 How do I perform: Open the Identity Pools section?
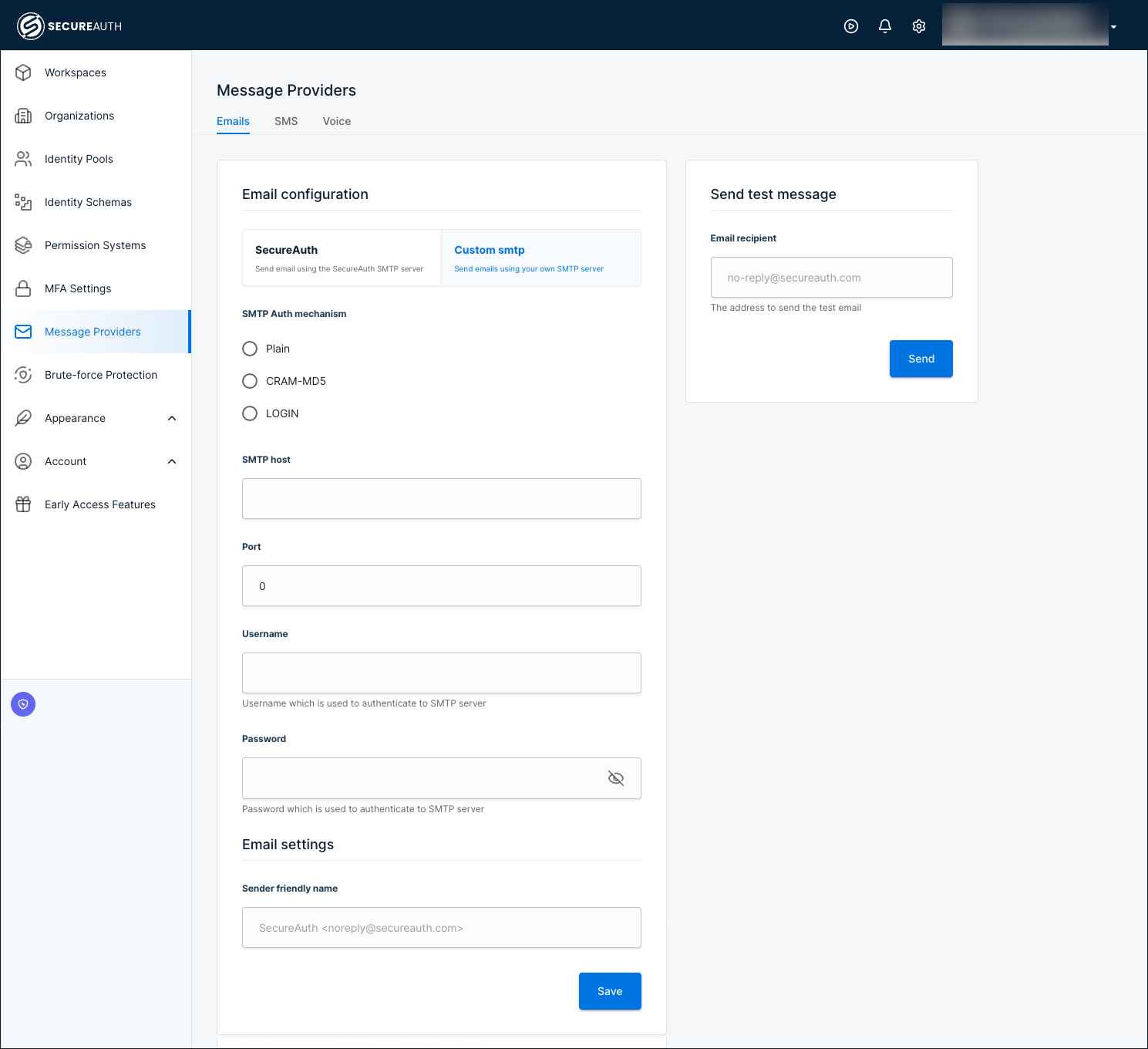point(78,159)
